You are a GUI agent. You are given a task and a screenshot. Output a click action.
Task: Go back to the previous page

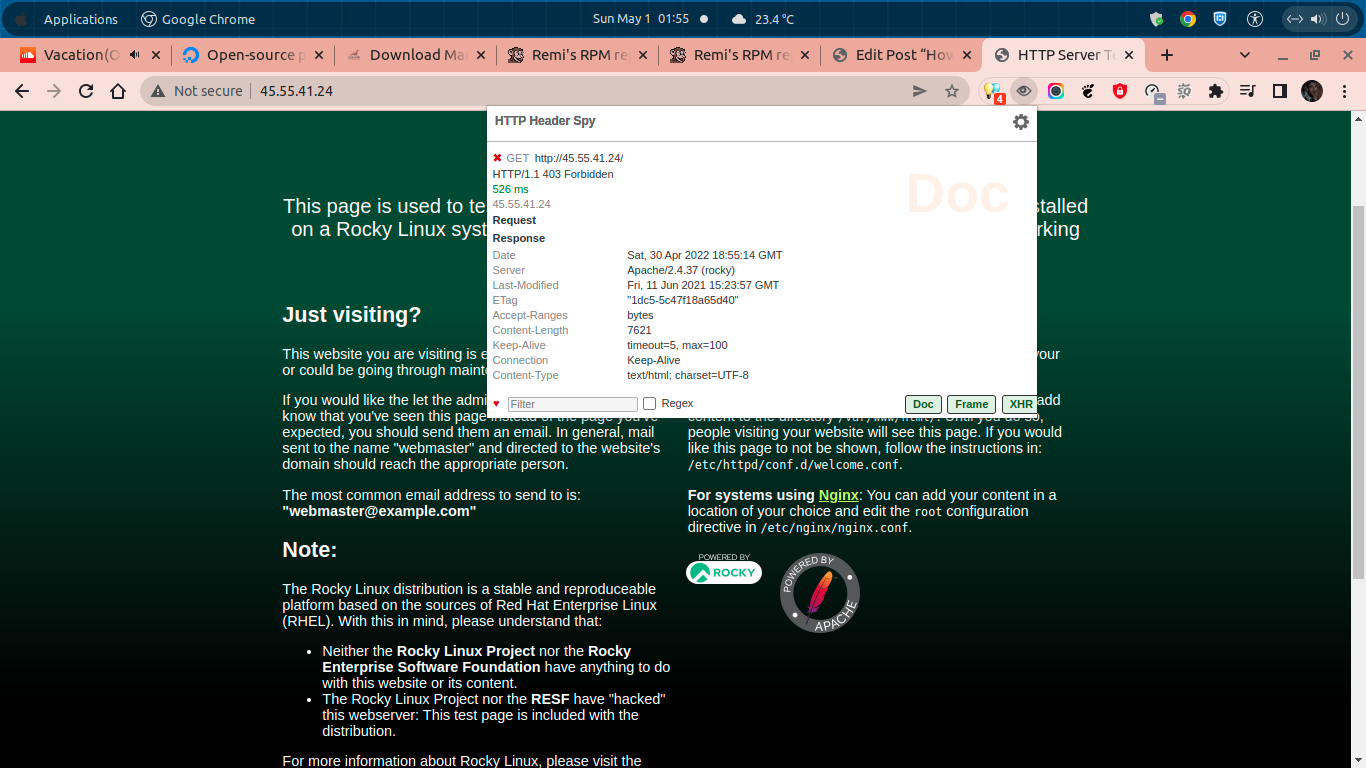[22, 91]
